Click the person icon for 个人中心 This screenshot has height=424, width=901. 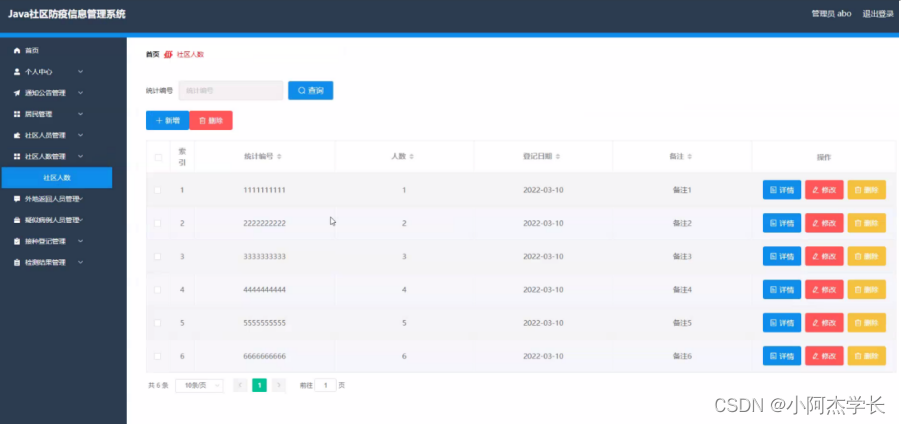click(x=17, y=72)
